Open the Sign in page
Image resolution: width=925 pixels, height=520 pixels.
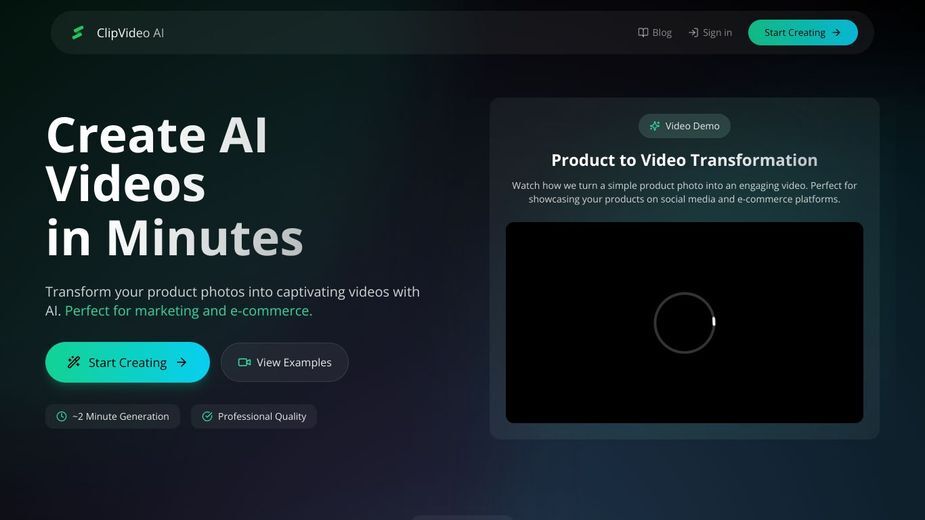pyautogui.click(x=710, y=32)
